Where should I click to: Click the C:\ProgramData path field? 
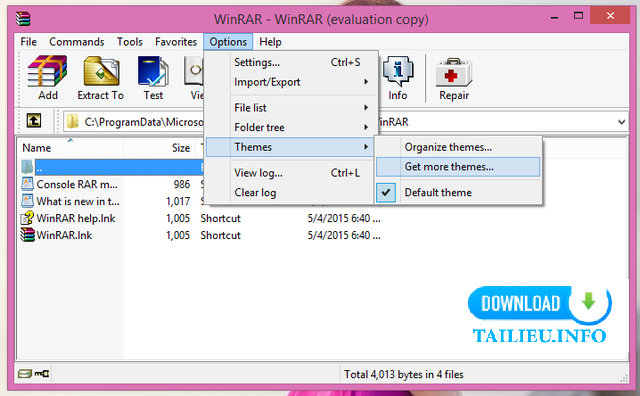143,122
